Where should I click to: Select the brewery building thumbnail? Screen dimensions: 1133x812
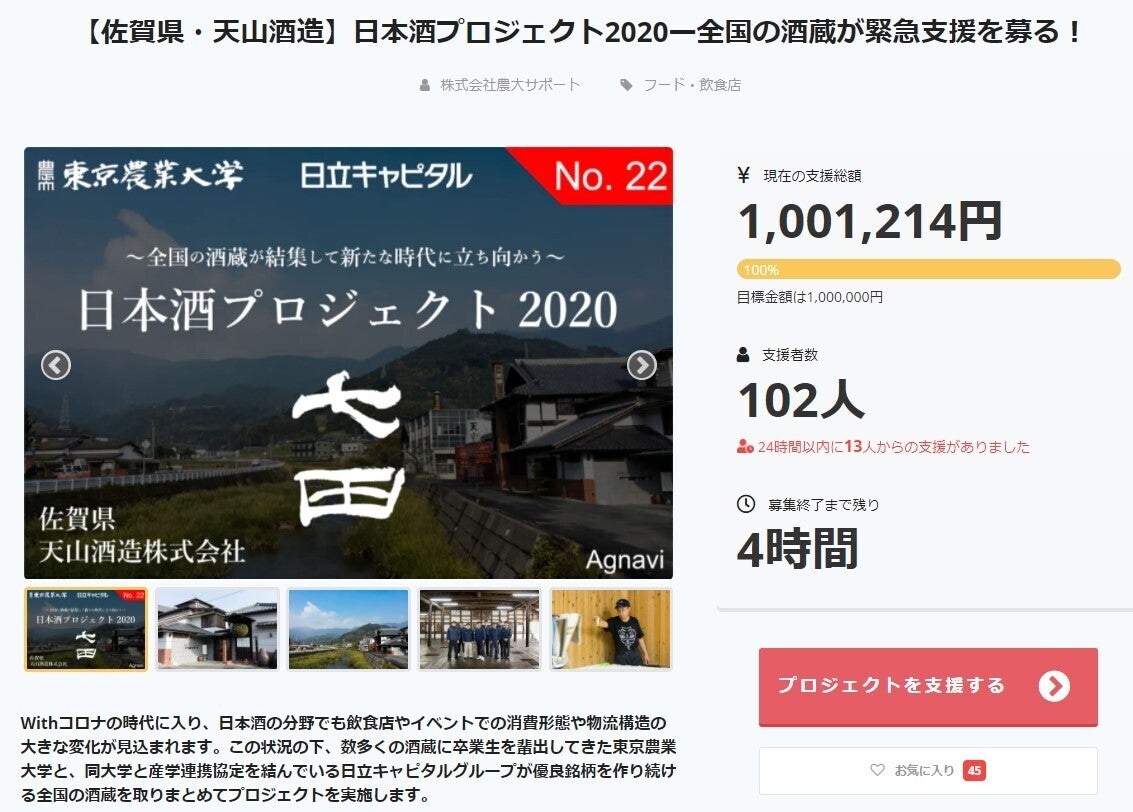coord(217,629)
